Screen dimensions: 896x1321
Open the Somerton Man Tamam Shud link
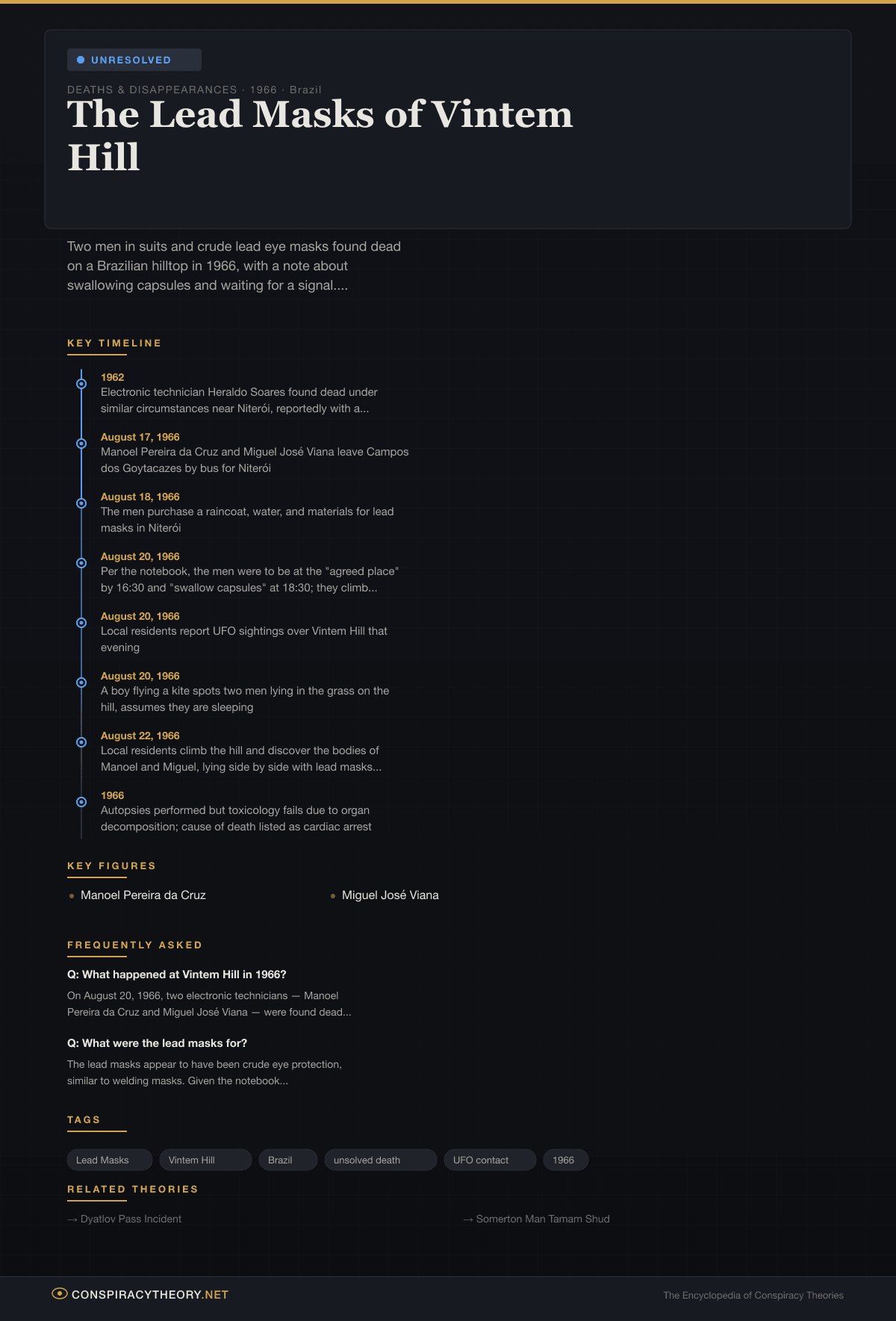coord(542,1219)
